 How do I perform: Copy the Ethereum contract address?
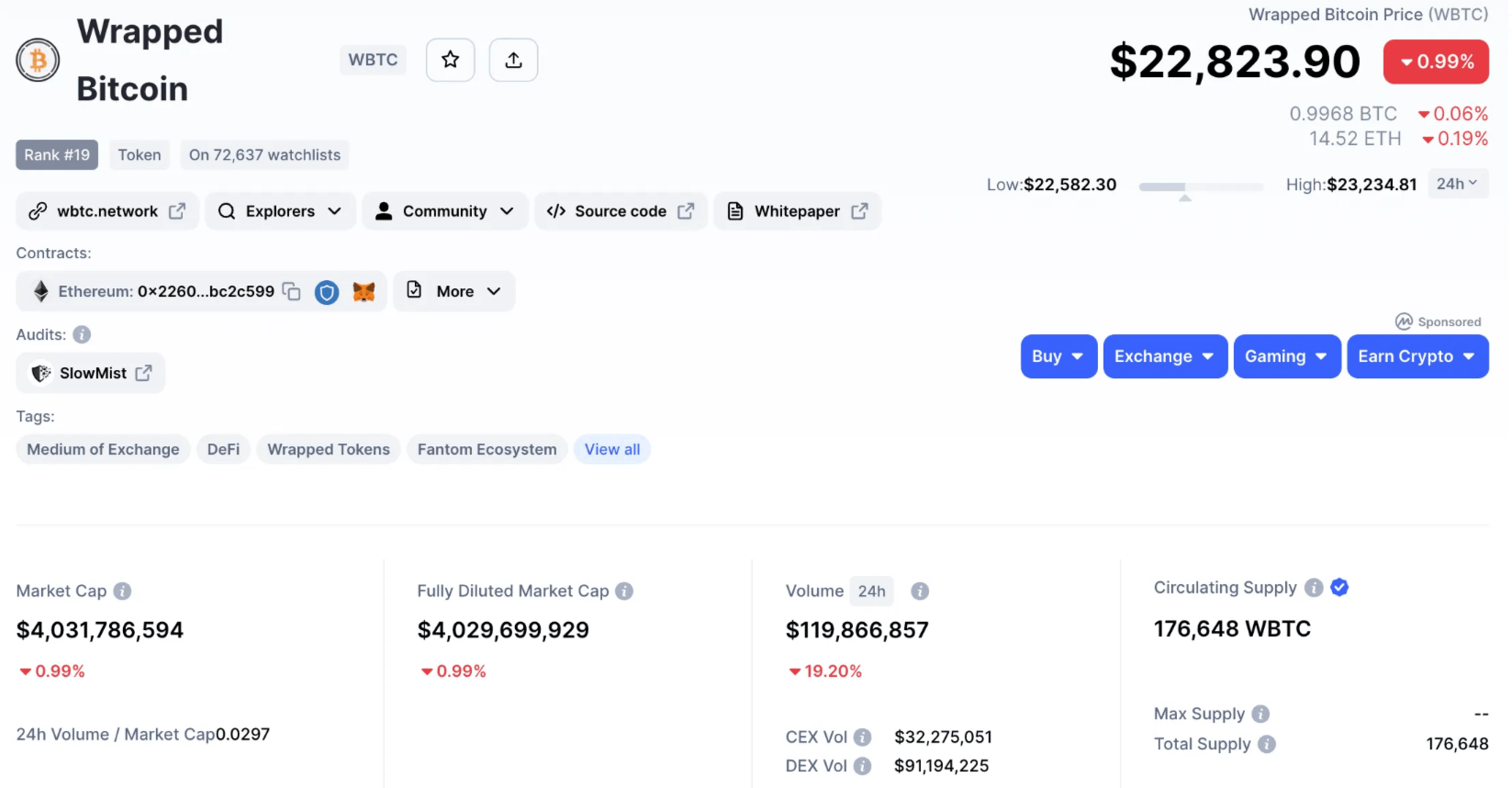coord(291,291)
